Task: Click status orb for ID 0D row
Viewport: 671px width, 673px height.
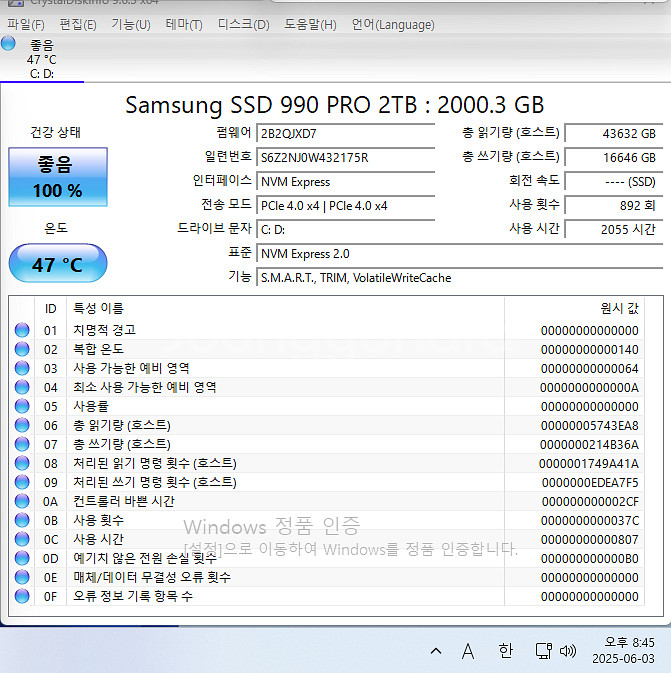Action: coord(22,558)
